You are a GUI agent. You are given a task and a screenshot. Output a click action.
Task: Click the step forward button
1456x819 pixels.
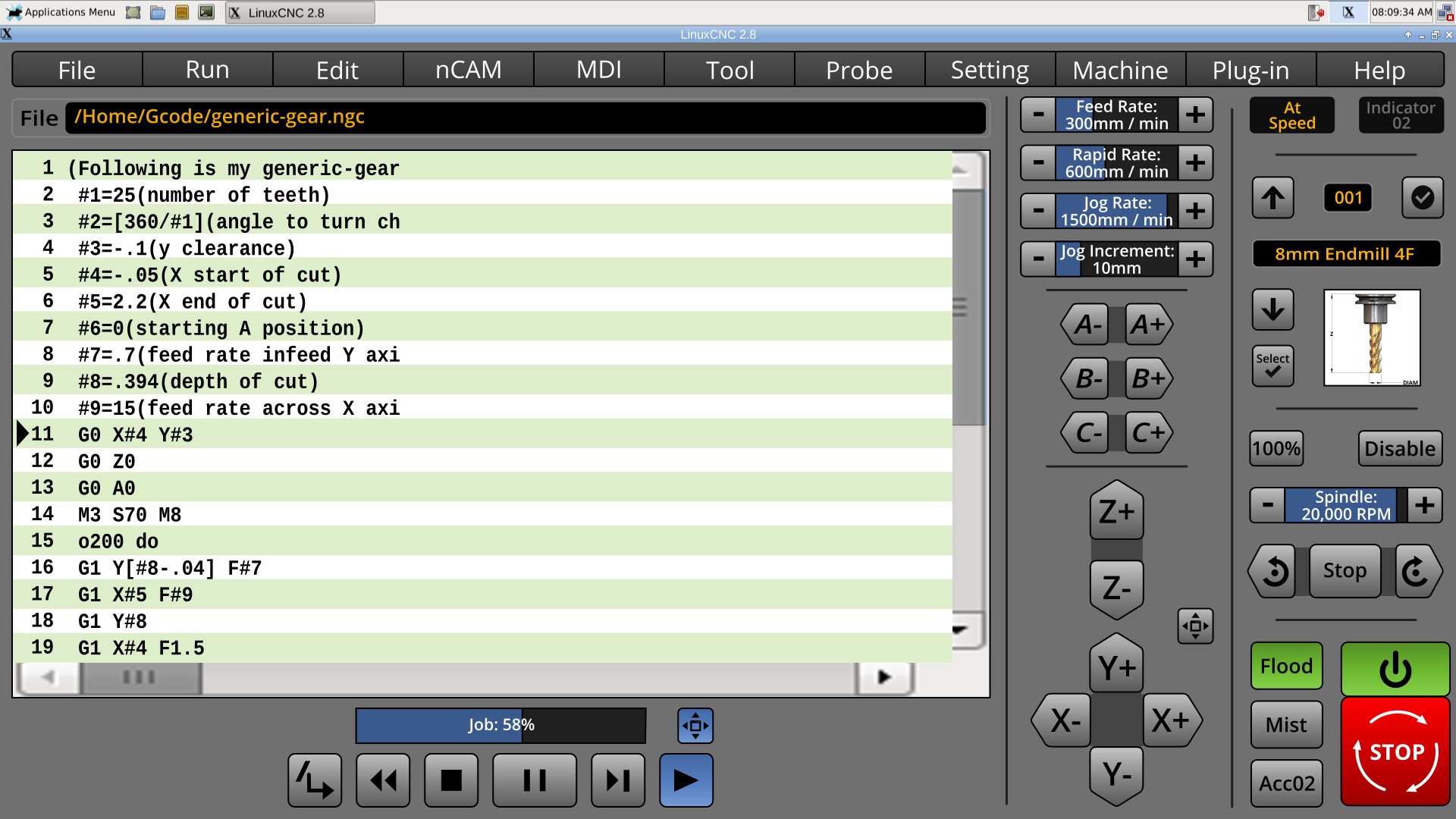[618, 780]
